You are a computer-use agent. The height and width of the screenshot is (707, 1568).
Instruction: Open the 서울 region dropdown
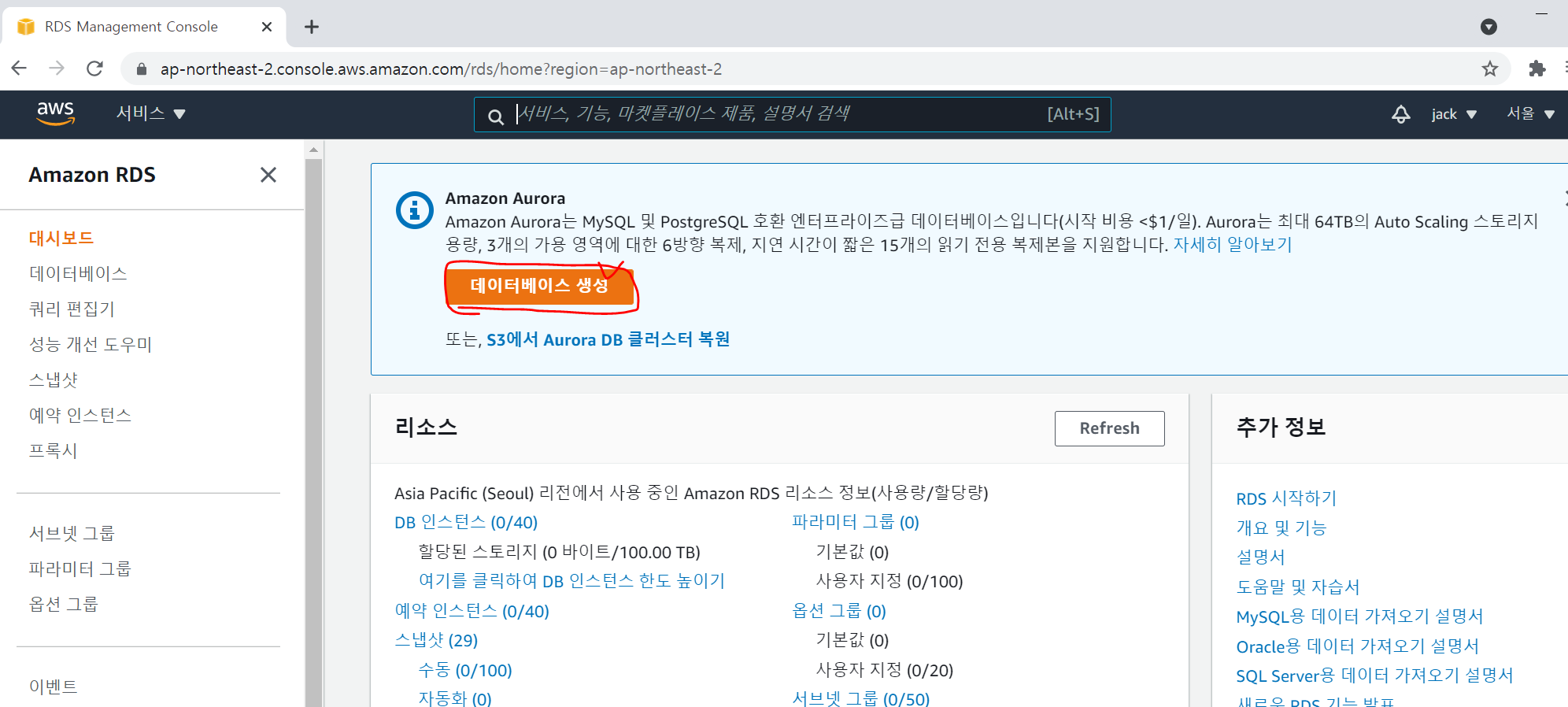tap(1530, 113)
